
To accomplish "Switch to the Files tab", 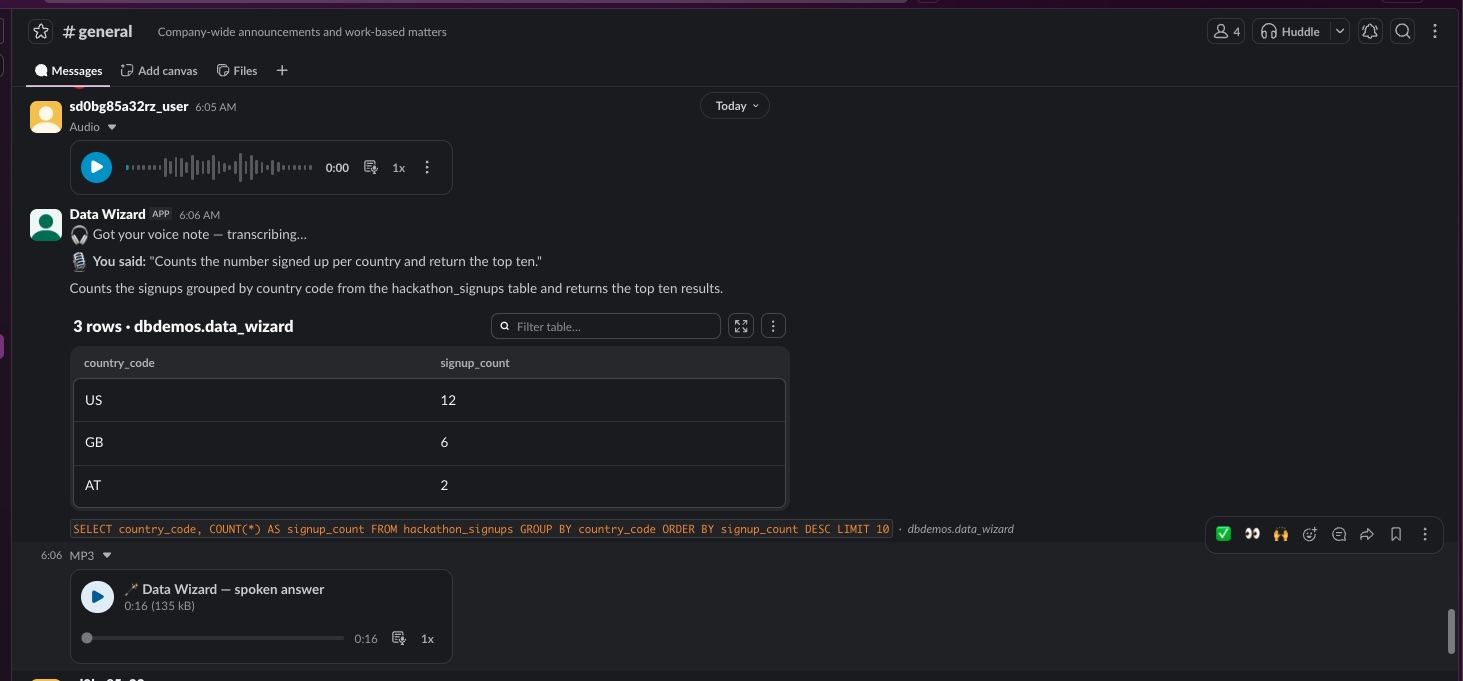I will tap(237, 71).
